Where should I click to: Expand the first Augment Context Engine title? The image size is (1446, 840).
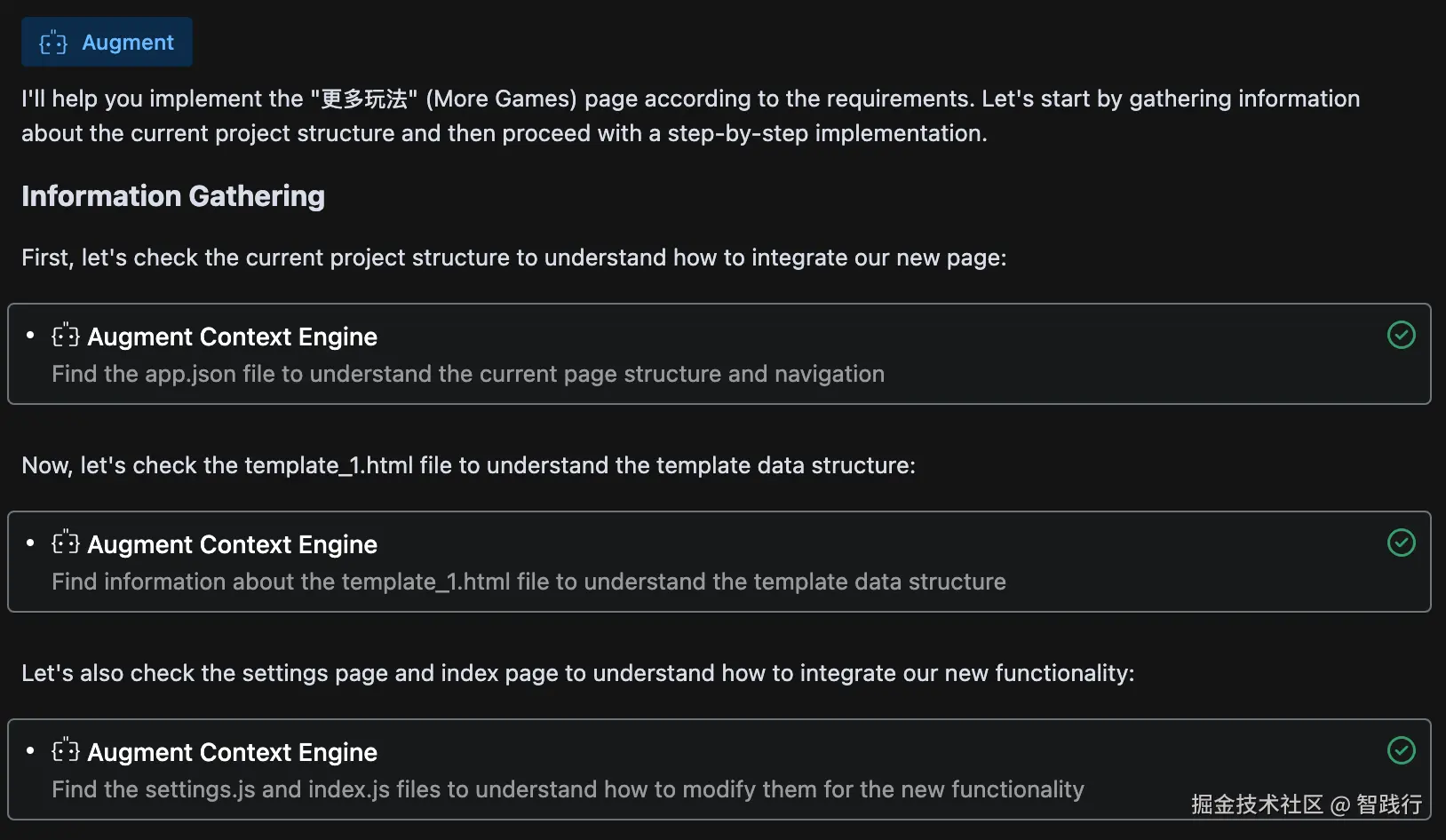[x=232, y=337]
